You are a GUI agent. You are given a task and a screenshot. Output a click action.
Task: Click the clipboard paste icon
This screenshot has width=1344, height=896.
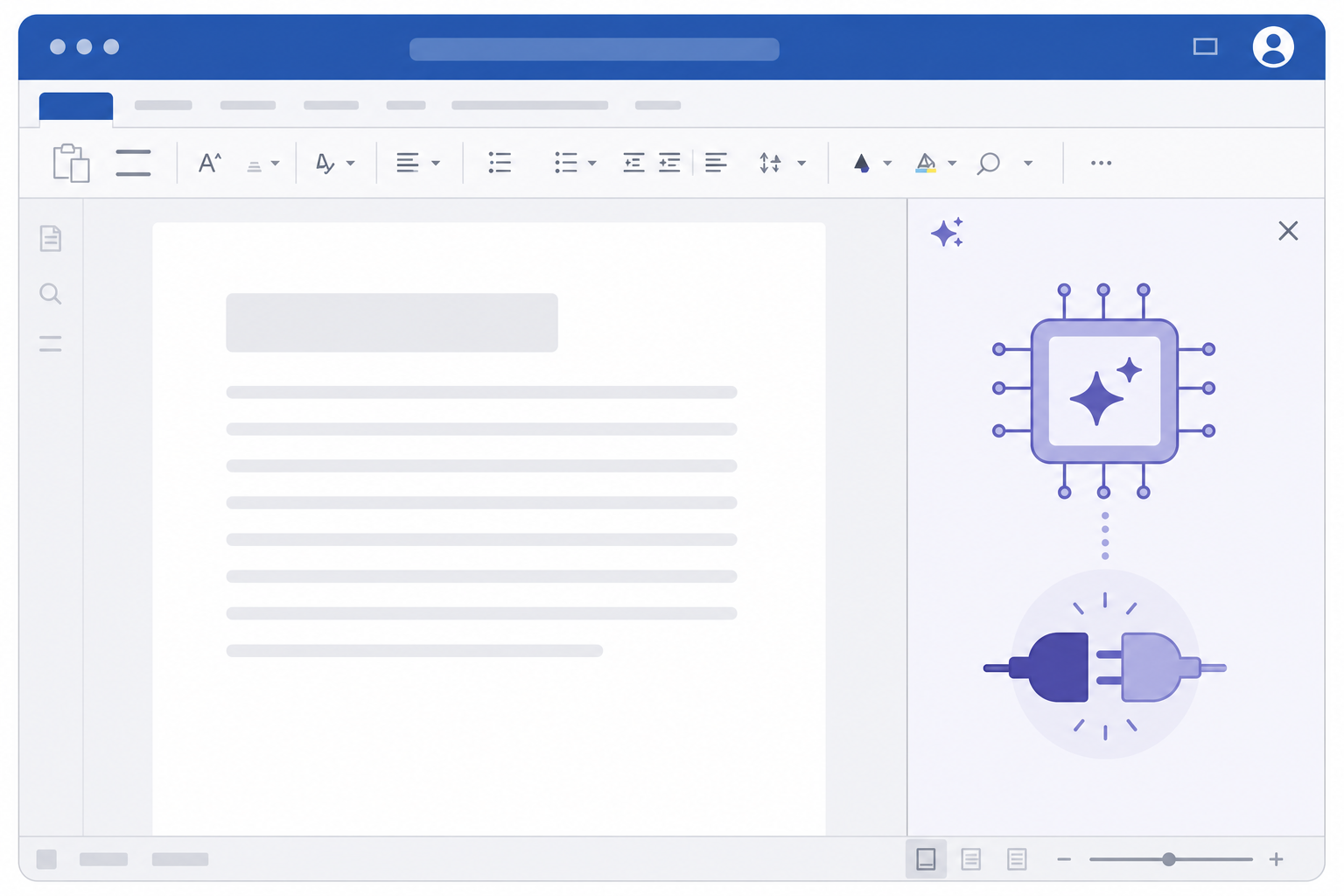pos(71,163)
